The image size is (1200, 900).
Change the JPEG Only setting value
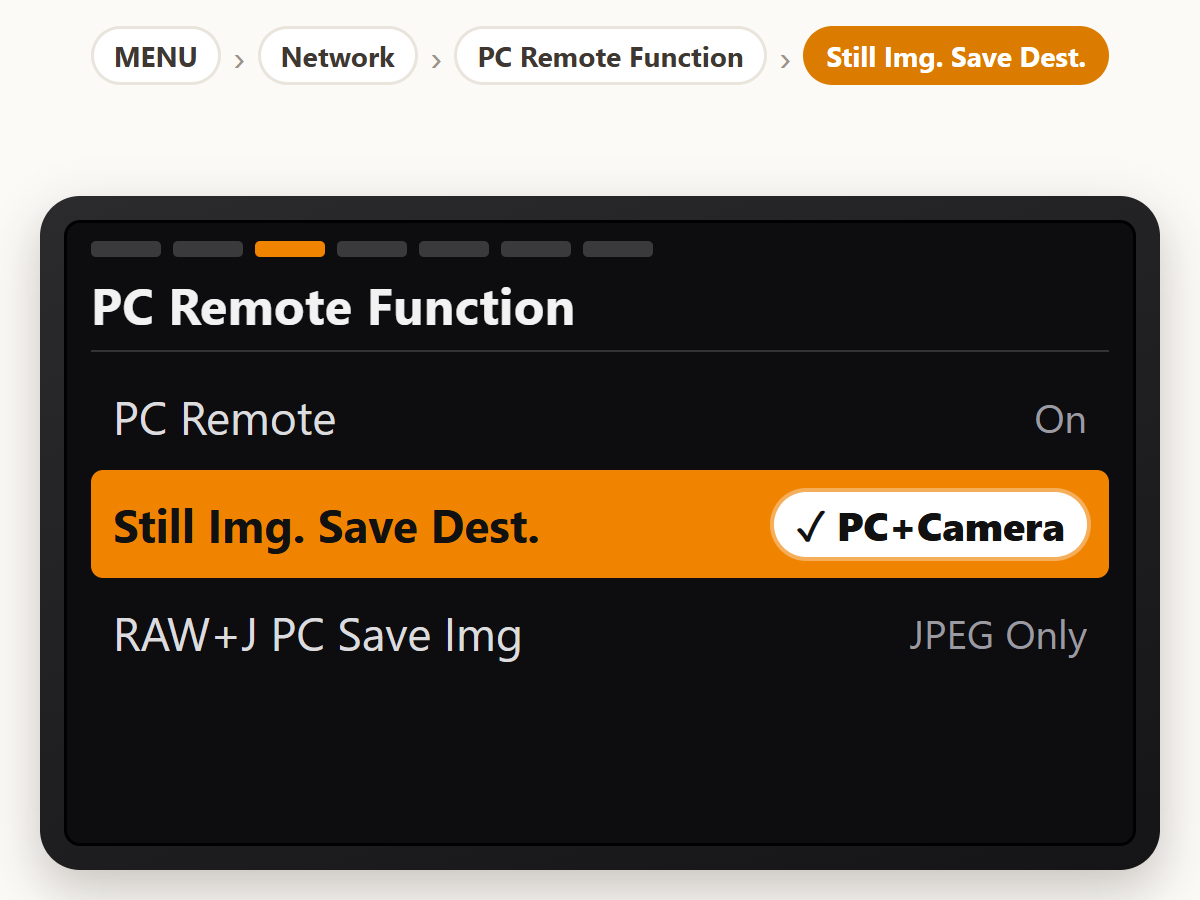(998, 636)
